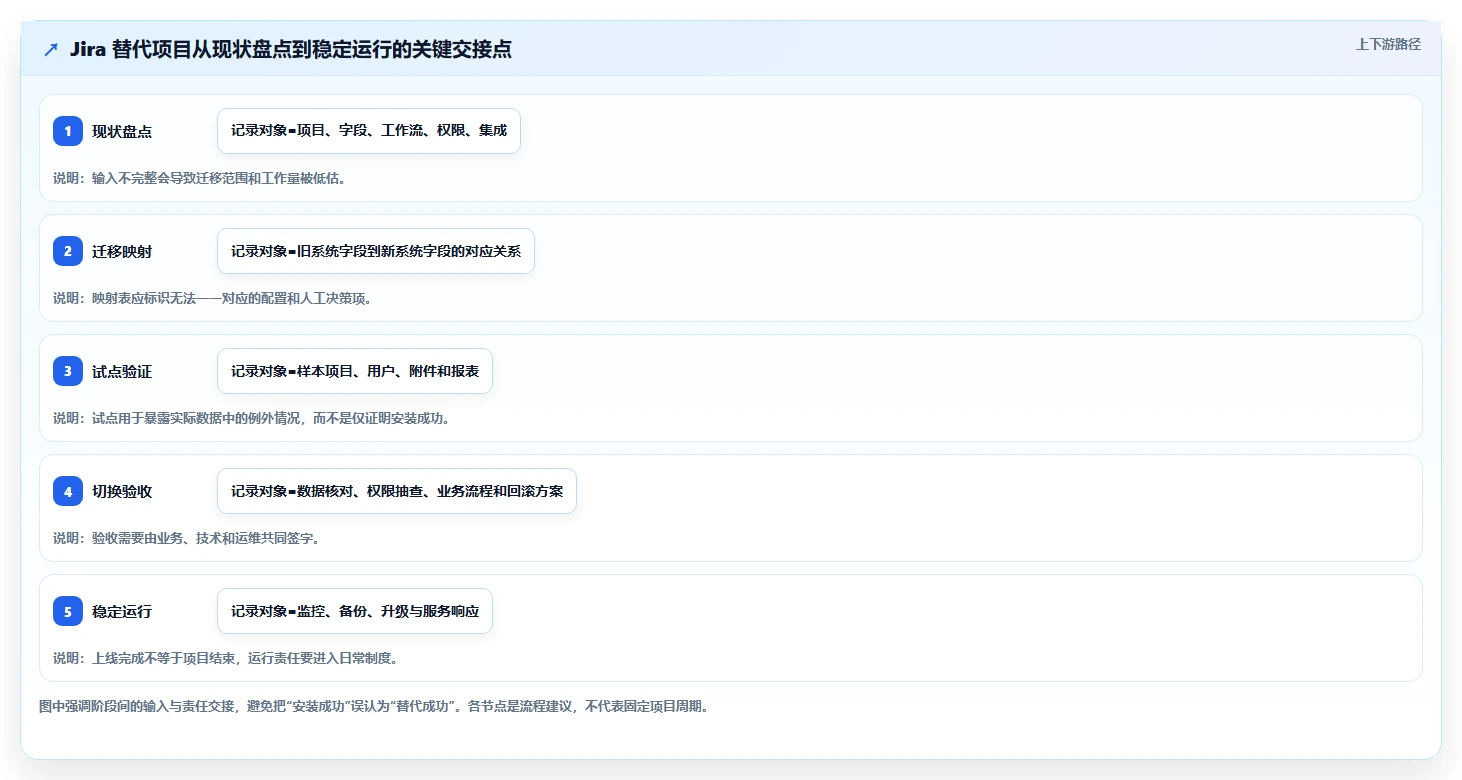Click the 切换验收 step title

pyautogui.click(x=122, y=491)
